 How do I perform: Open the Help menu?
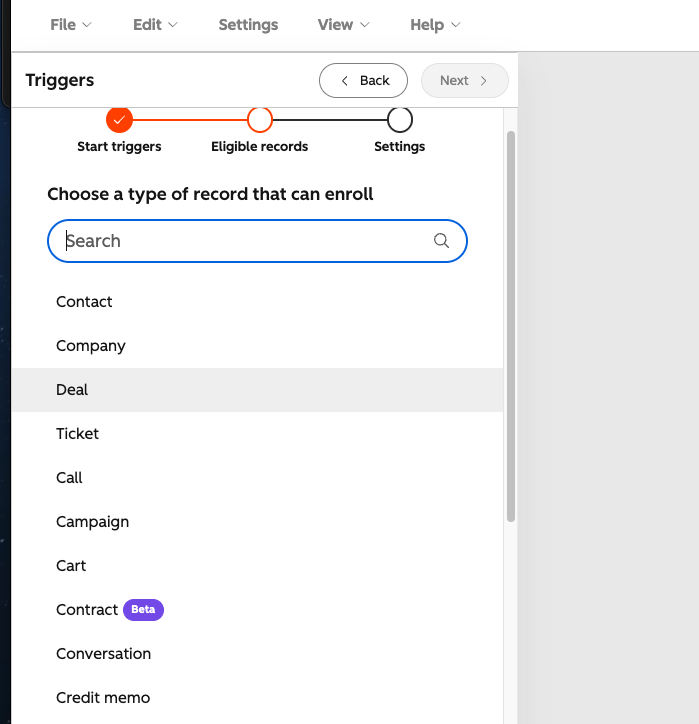coord(435,25)
